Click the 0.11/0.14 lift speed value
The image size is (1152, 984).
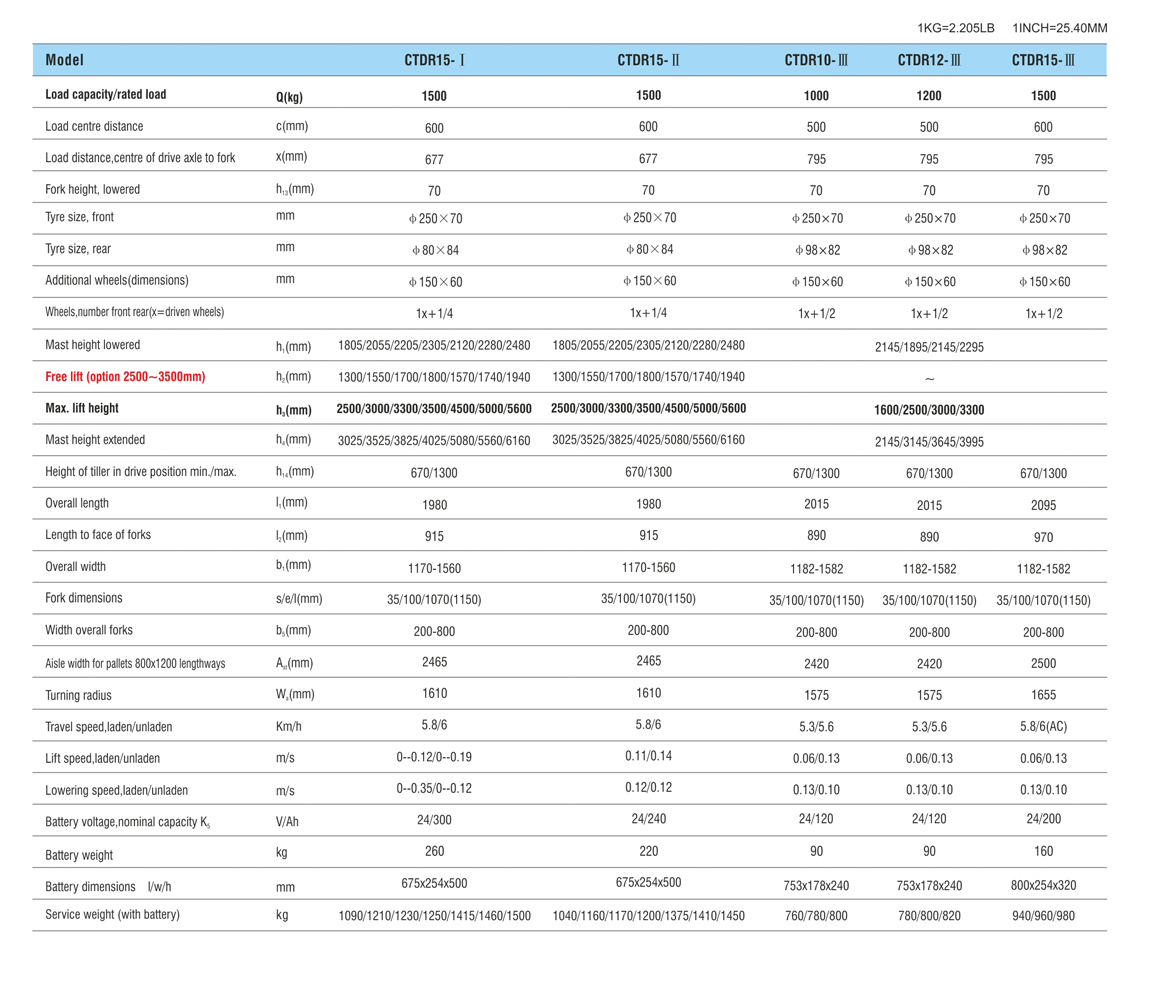pos(649,755)
